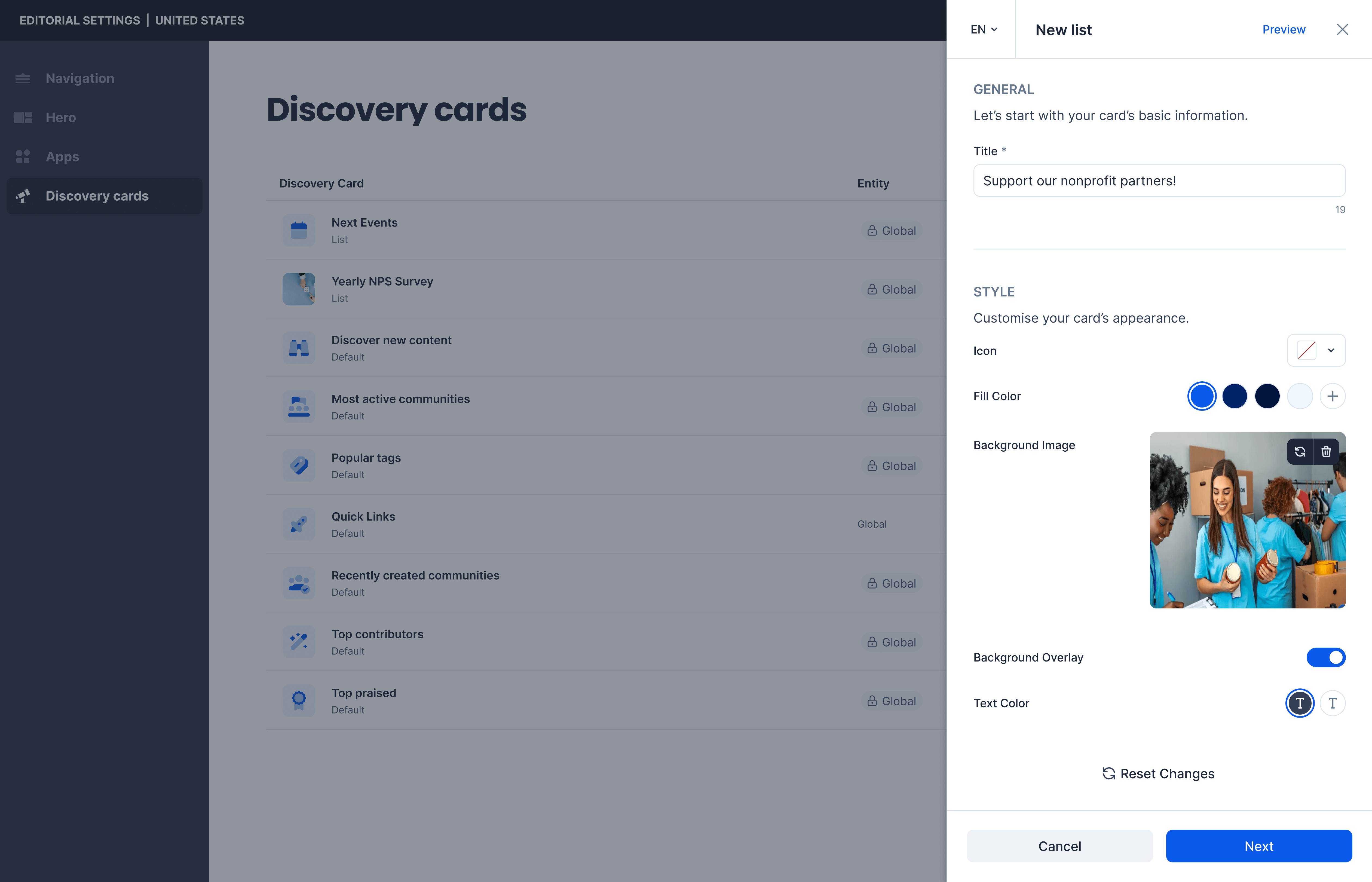Toggle the Background Overlay switch
The image size is (1372, 882).
point(1326,657)
